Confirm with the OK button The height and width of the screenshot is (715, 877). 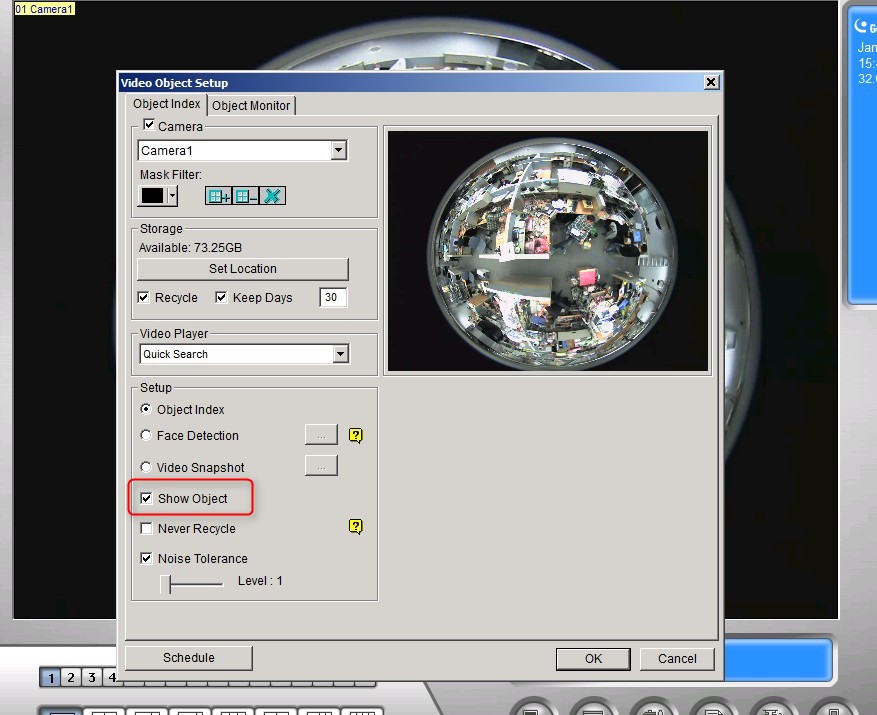click(593, 659)
